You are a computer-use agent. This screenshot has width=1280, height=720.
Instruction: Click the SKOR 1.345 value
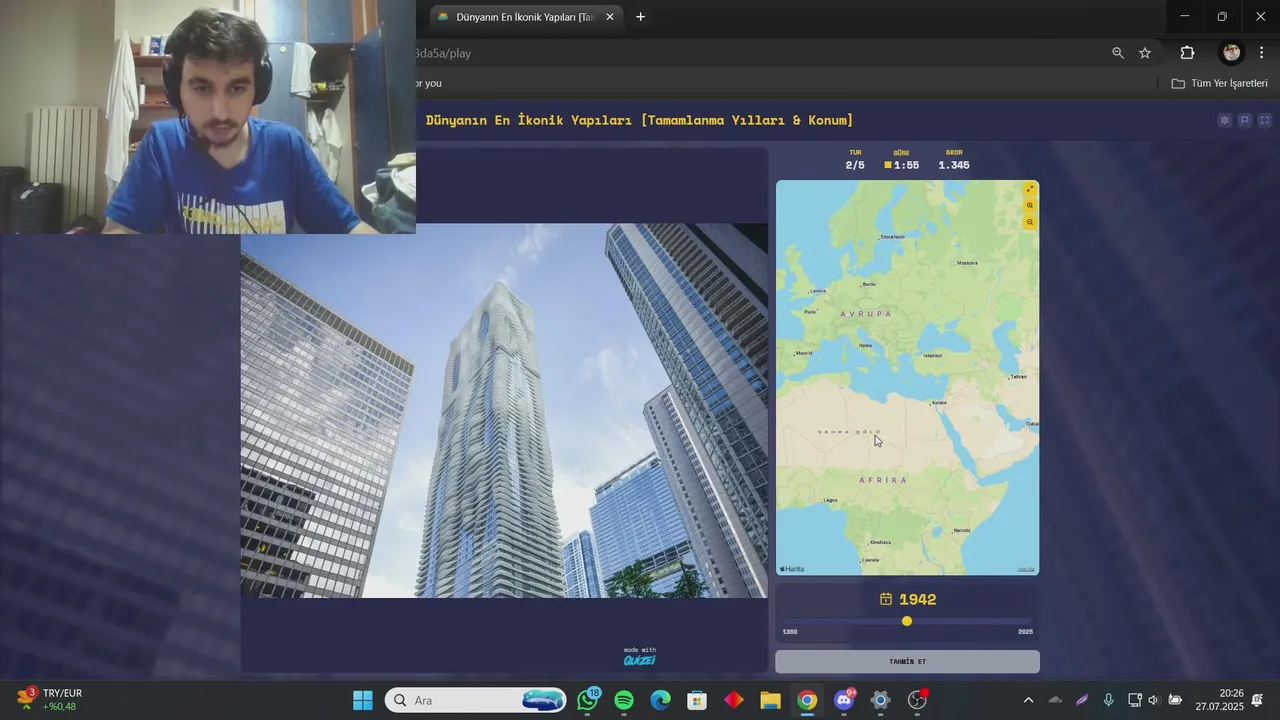pos(954,165)
